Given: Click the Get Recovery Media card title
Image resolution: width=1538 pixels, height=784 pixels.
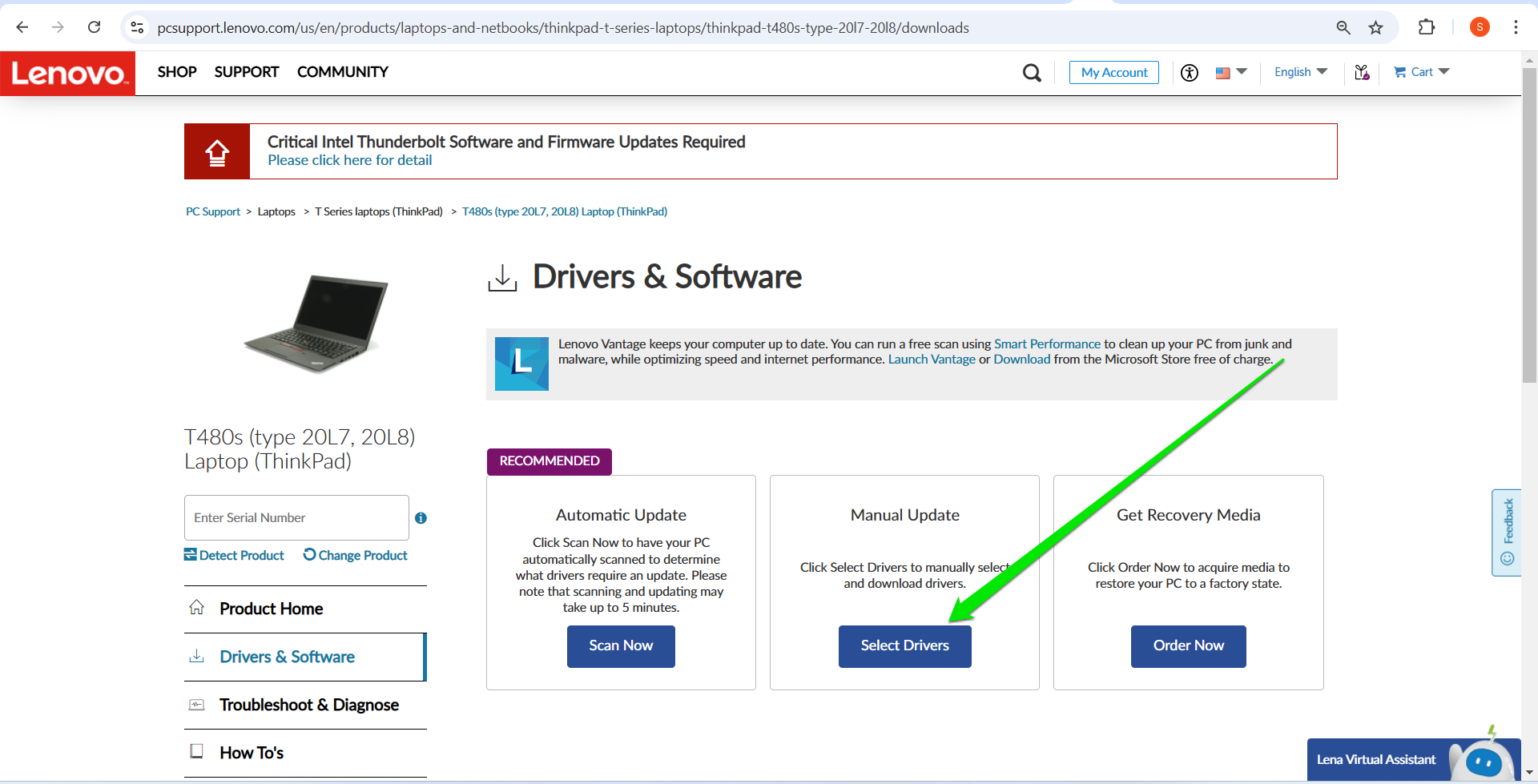Looking at the screenshot, I should (x=1188, y=515).
